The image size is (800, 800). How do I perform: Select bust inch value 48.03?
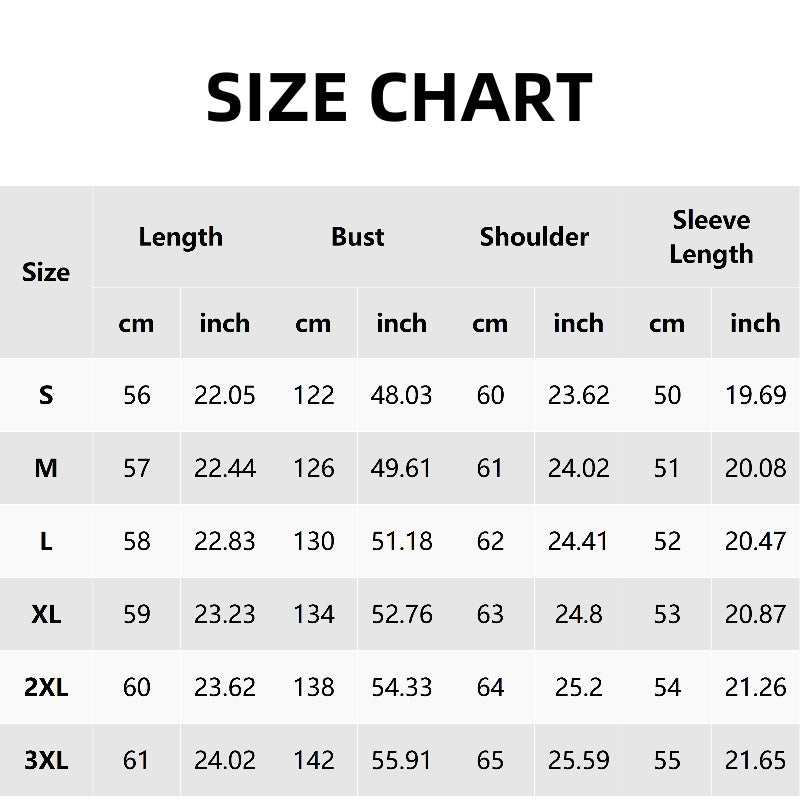[401, 395]
